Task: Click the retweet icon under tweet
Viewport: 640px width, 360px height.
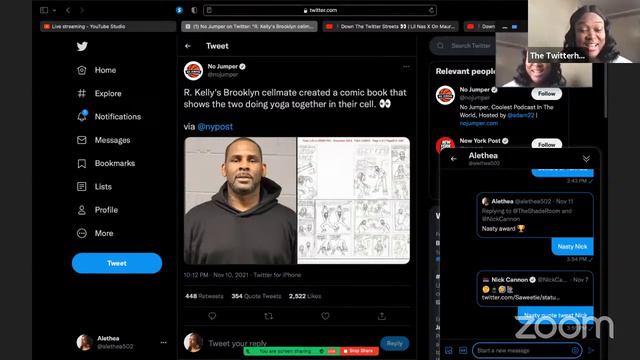Action: tap(269, 316)
